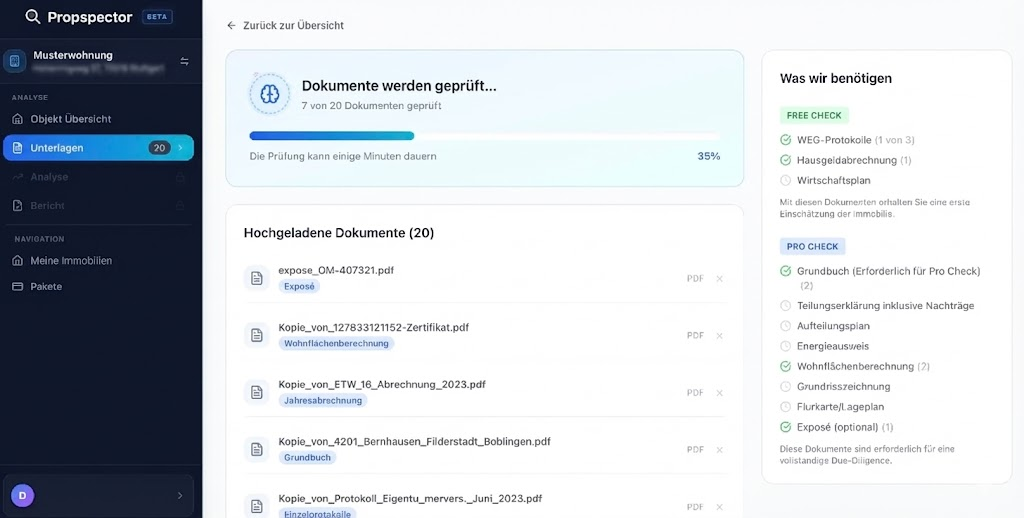Viewport: 1024px width, 518px height.
Task: Click the file icon for Zertifikat.pdf
Action: [257, 335]
